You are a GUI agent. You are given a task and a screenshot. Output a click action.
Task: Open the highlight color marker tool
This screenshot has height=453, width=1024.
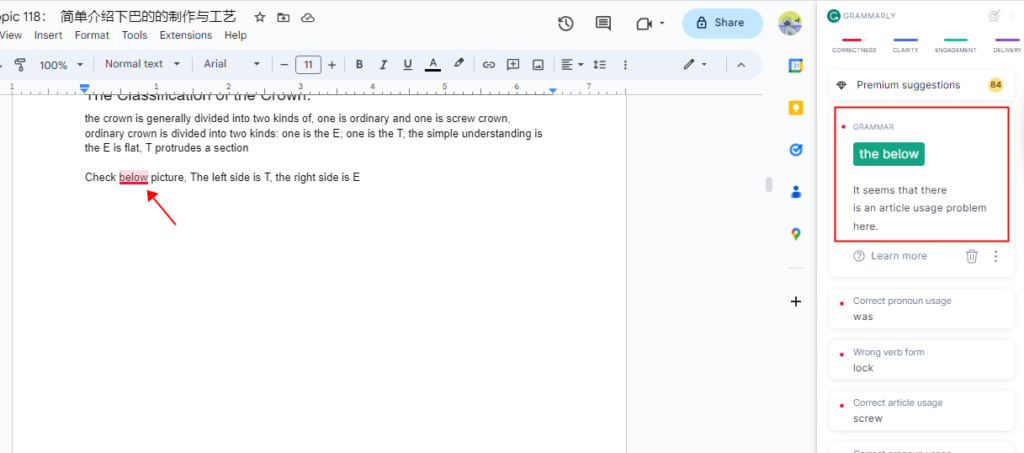point(458,64)
